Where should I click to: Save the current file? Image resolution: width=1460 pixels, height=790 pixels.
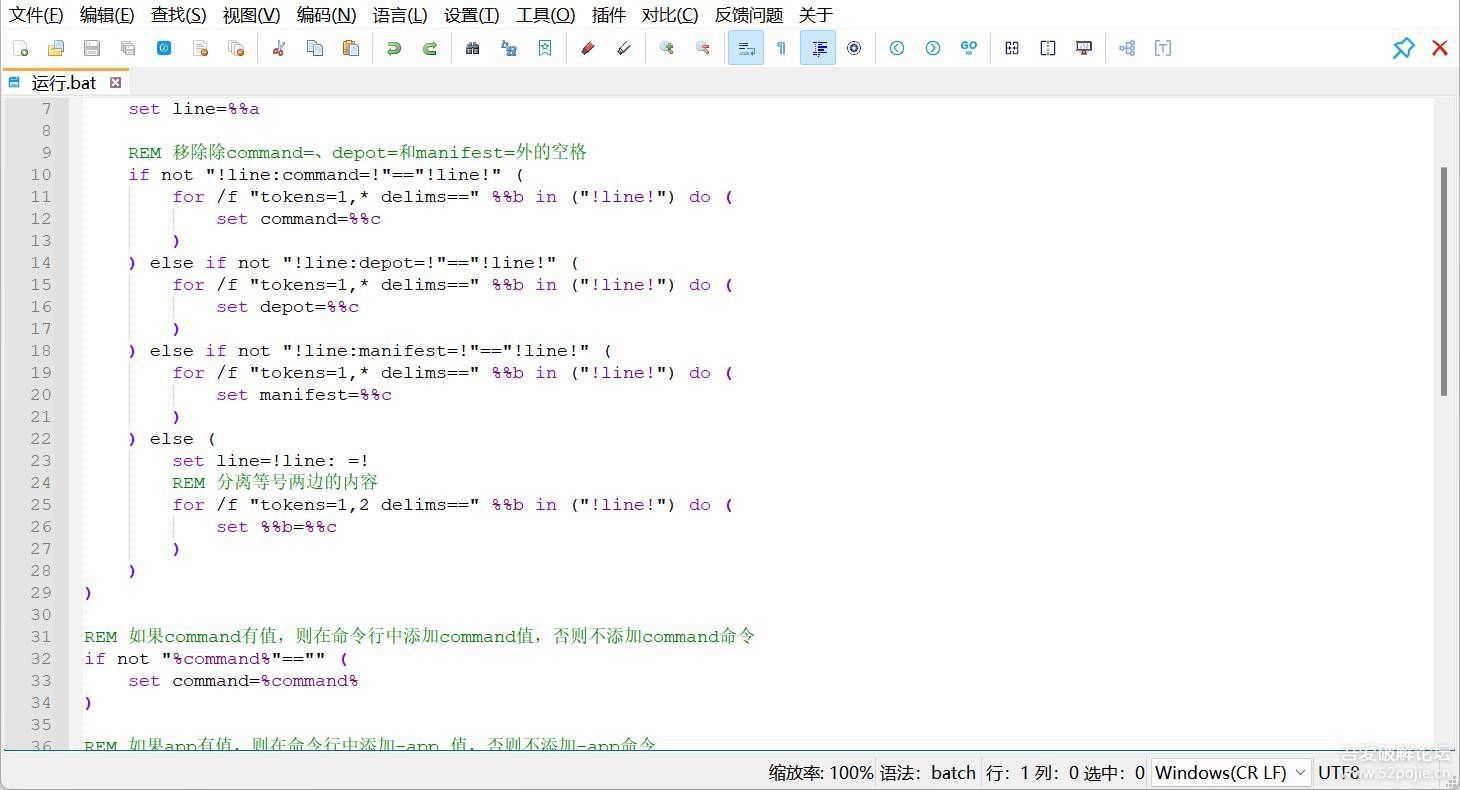90,47
